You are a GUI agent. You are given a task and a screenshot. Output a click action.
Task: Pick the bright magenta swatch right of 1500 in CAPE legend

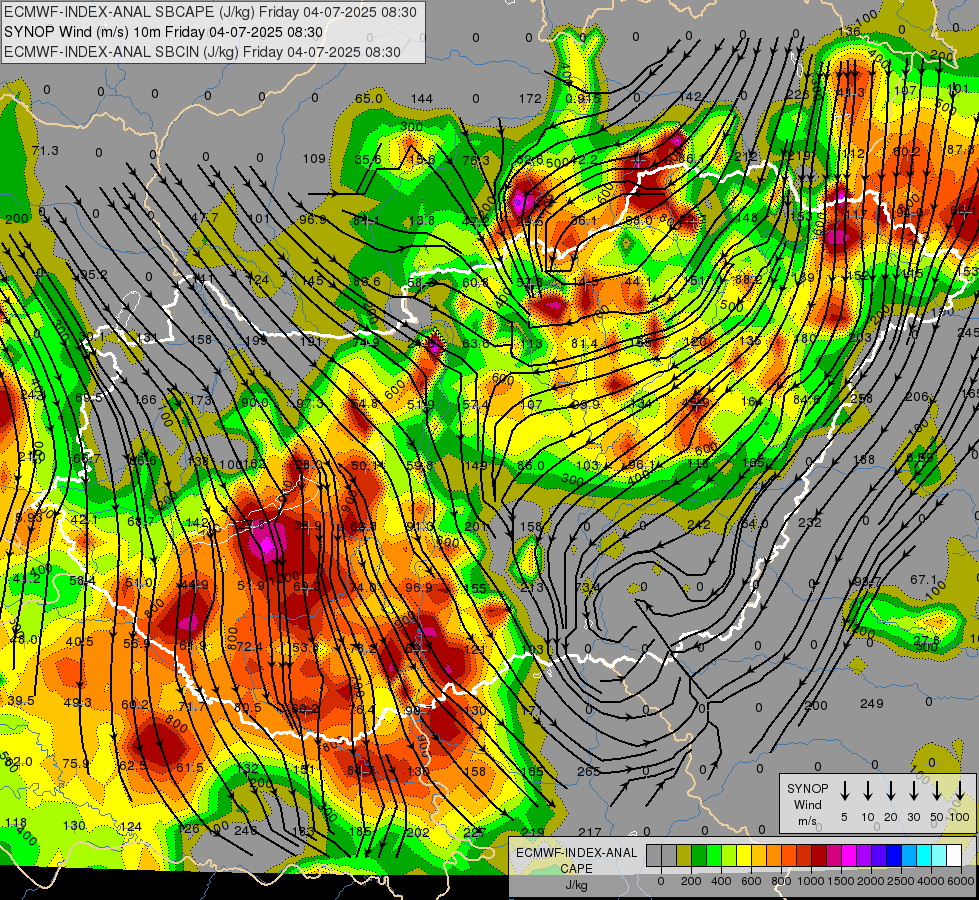(849, 855)
